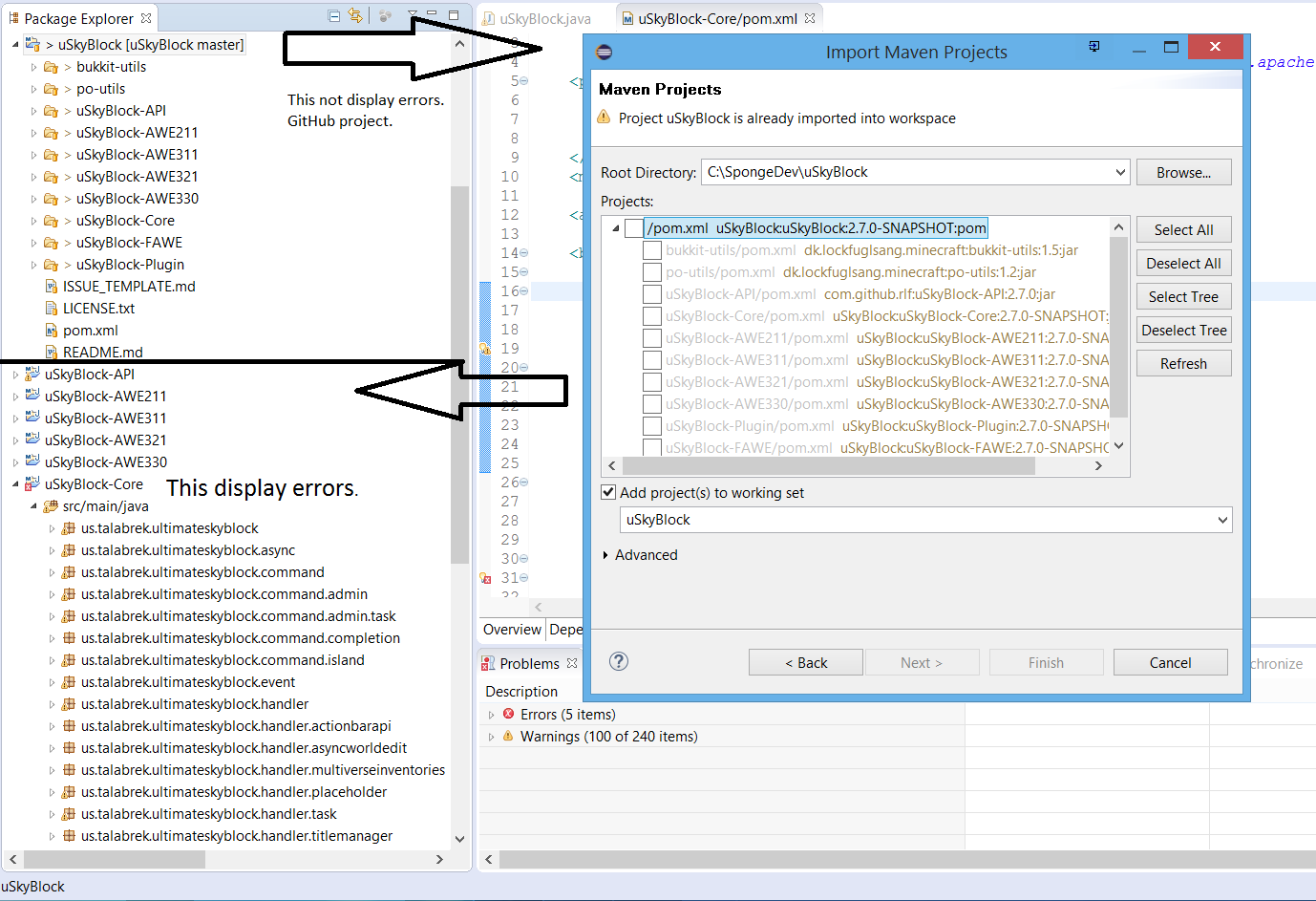Toggle fold marker at editor line 26

click(523, 483)
